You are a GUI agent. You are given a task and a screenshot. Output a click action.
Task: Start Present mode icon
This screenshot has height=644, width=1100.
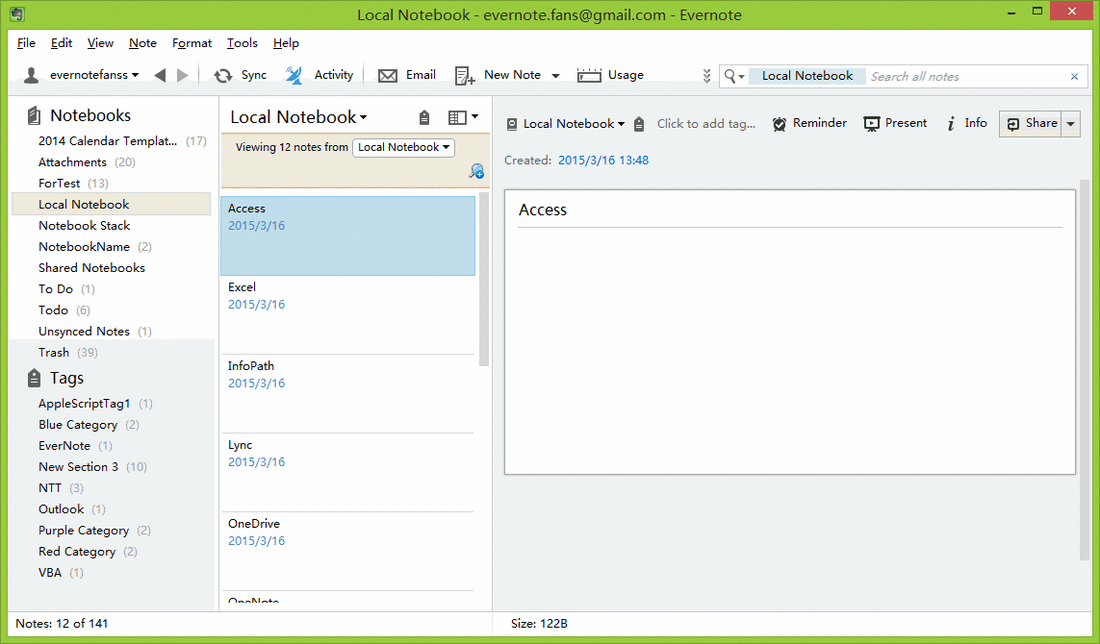click(x=871, y=124)
